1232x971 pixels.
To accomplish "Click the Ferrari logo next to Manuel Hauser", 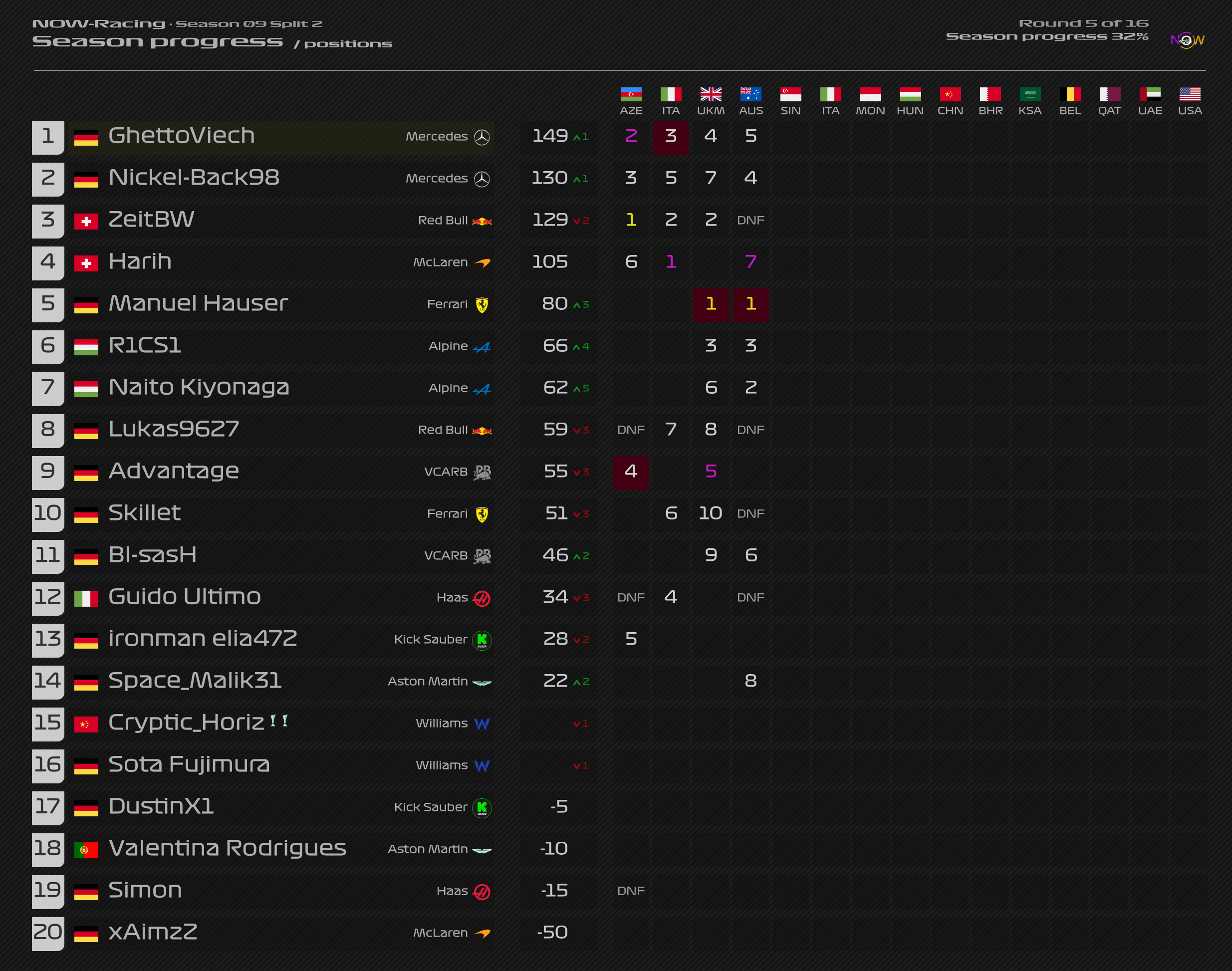I will pos(482,305).
